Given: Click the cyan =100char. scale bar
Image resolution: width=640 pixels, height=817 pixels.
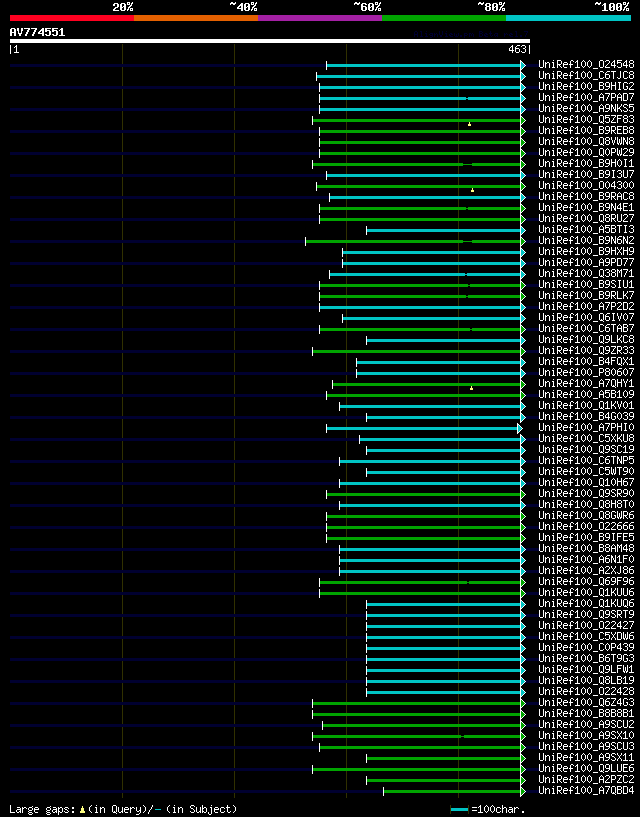Looking at the screenshot, I should pyautogui.click(x=459, y=810).
